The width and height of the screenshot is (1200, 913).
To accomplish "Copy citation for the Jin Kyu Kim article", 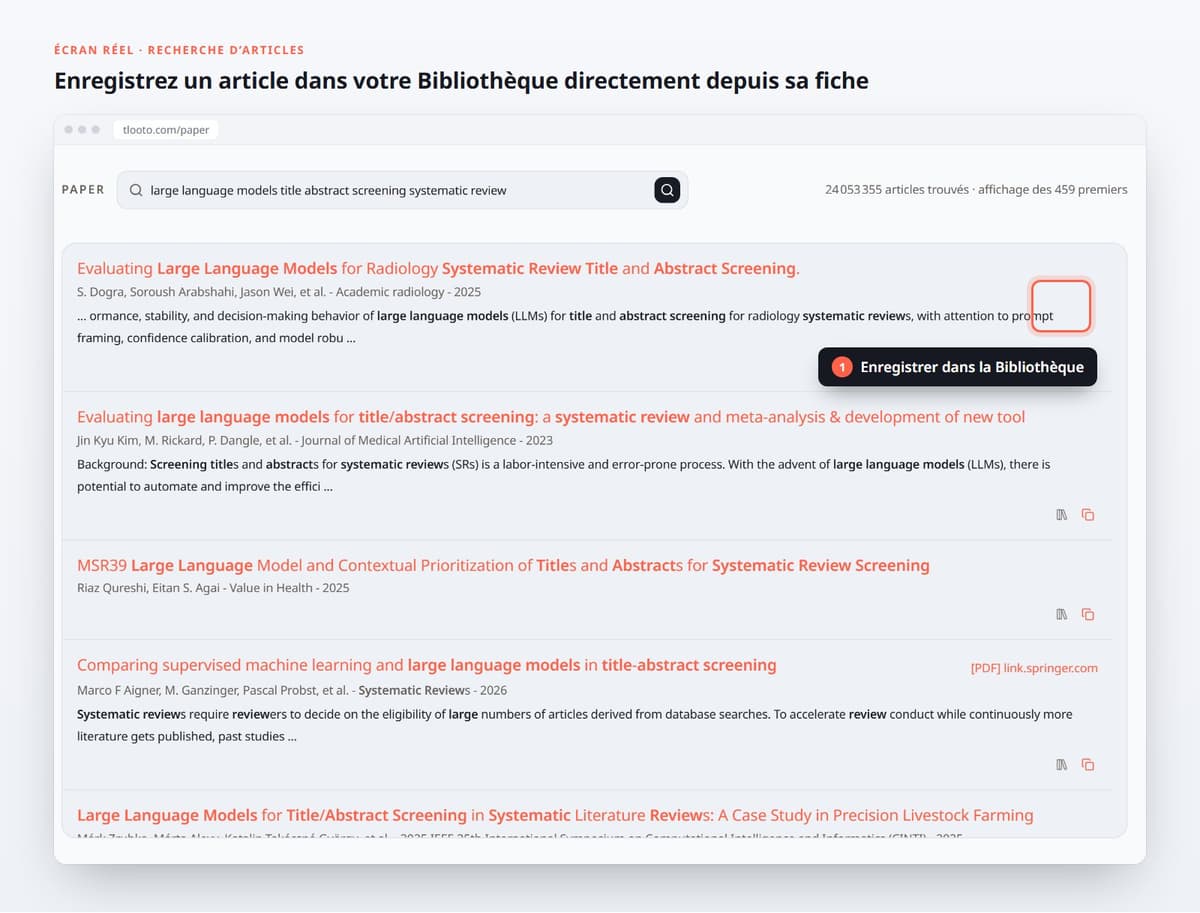I will coord(1088,515).
